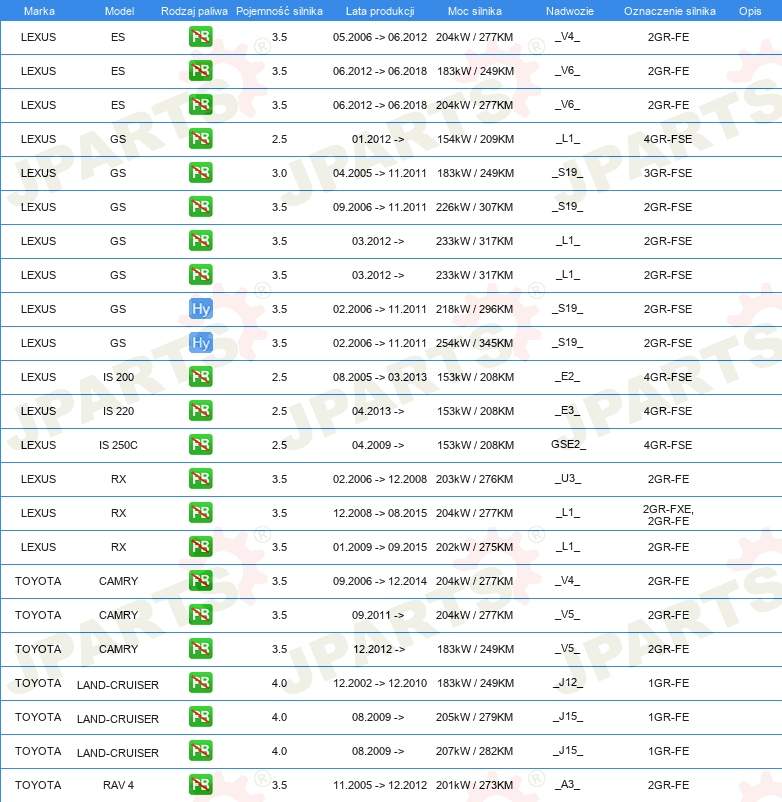Click the petrol icon for the 3.0 Lexus GS
This screenshot has width=782, height=802.
coord(201,173)
